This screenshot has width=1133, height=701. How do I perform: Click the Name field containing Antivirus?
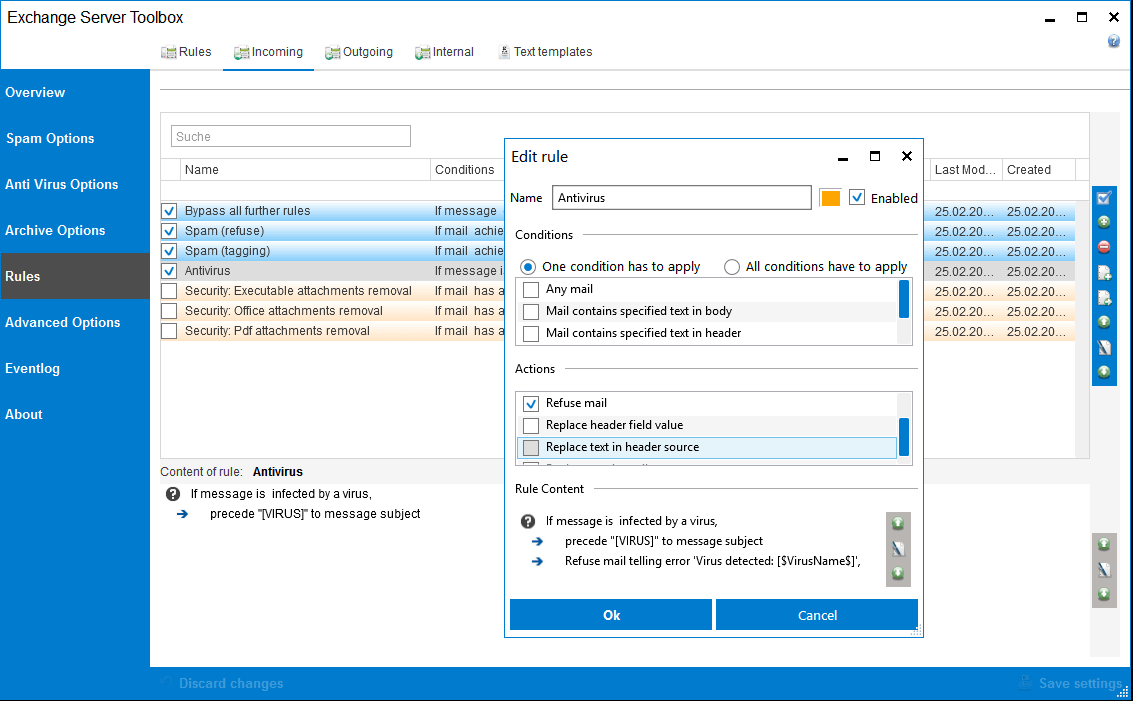(681, 198)
